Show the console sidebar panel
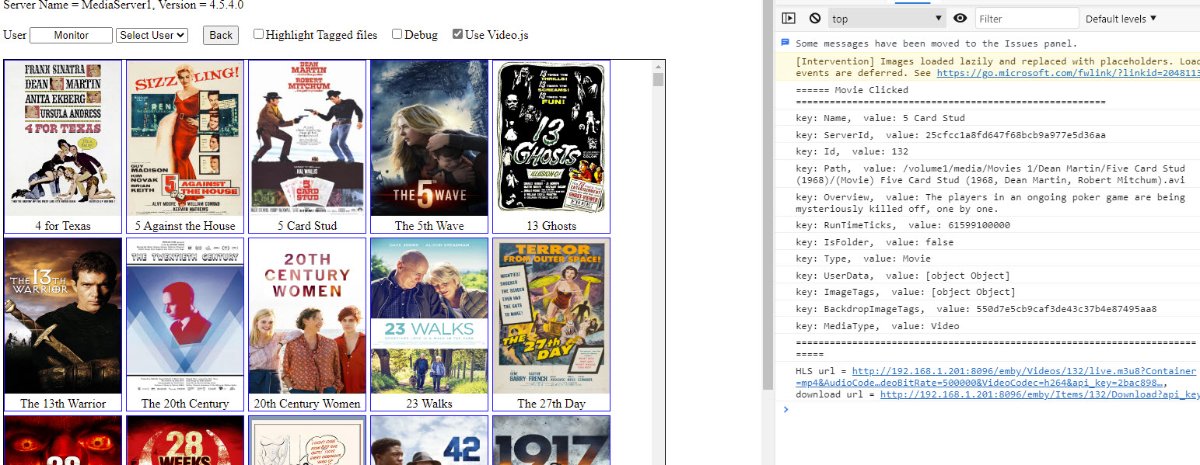The width and height of the screenshot is (1200, 465). [788, 18]
